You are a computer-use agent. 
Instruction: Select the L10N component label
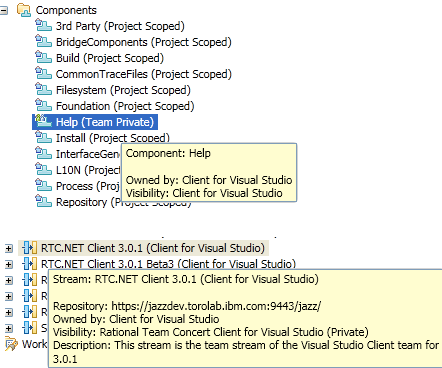(88, 170)
